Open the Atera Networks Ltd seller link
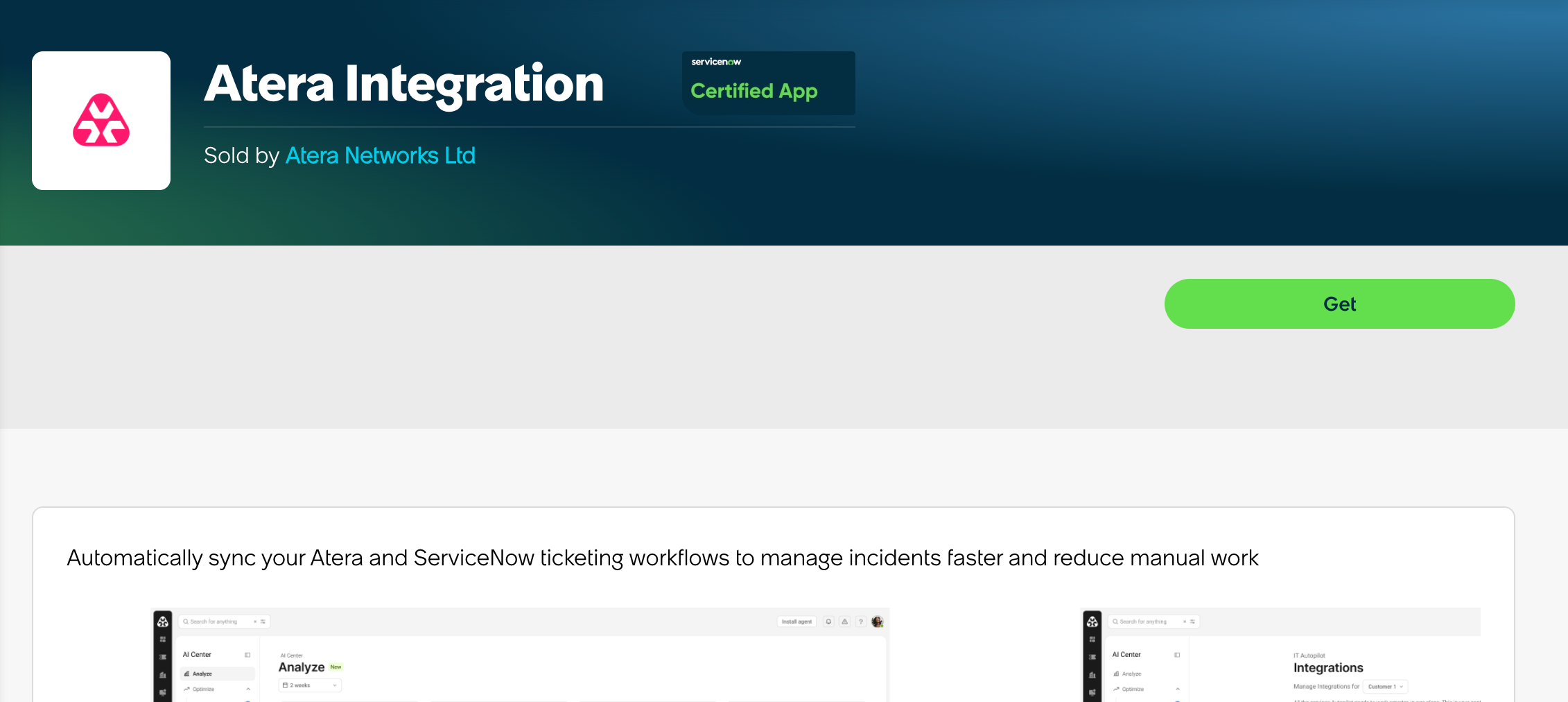The image size is (1568, 702). tap(380, 155)
